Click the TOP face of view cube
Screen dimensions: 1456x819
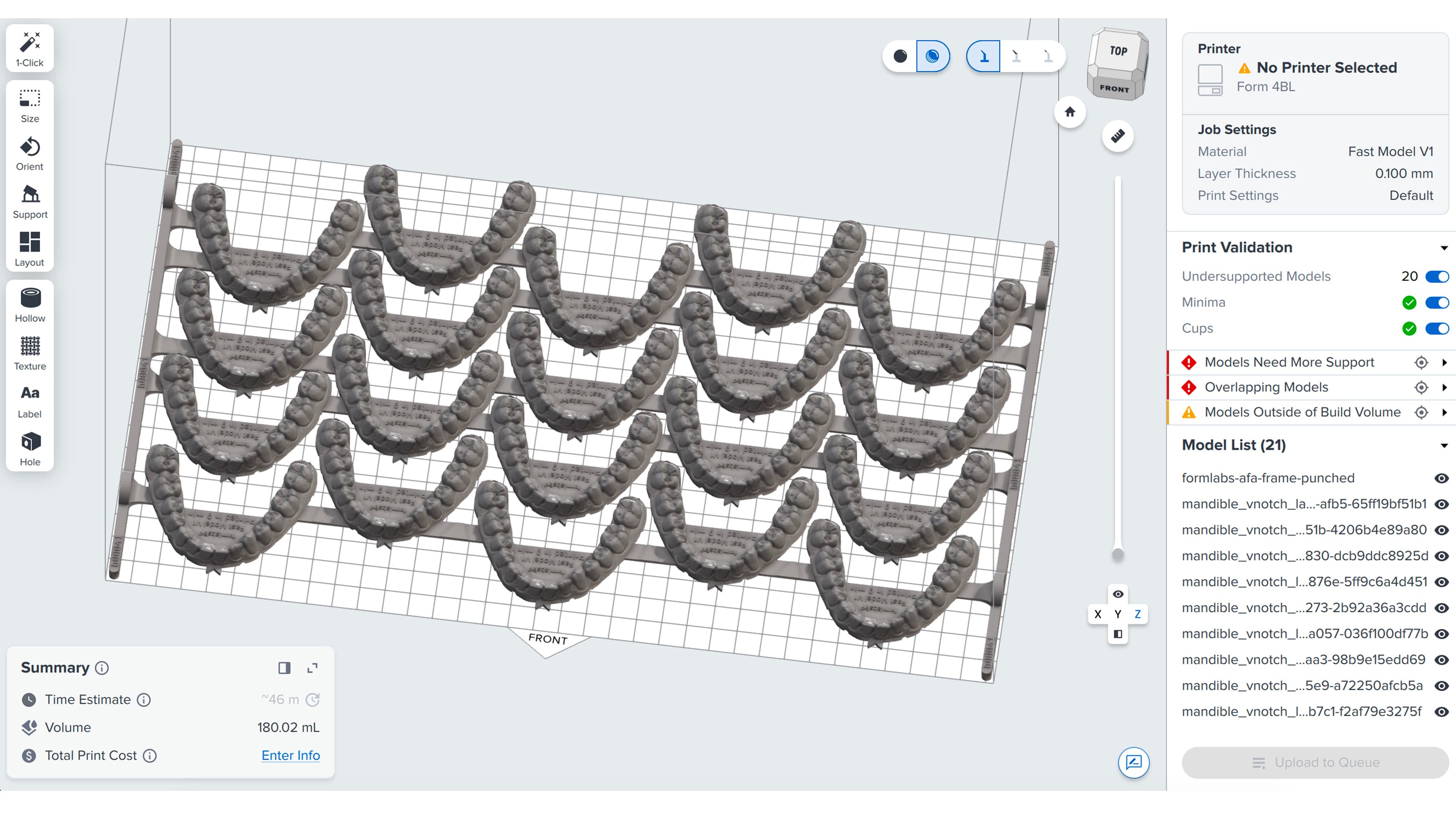(1118, 51)
